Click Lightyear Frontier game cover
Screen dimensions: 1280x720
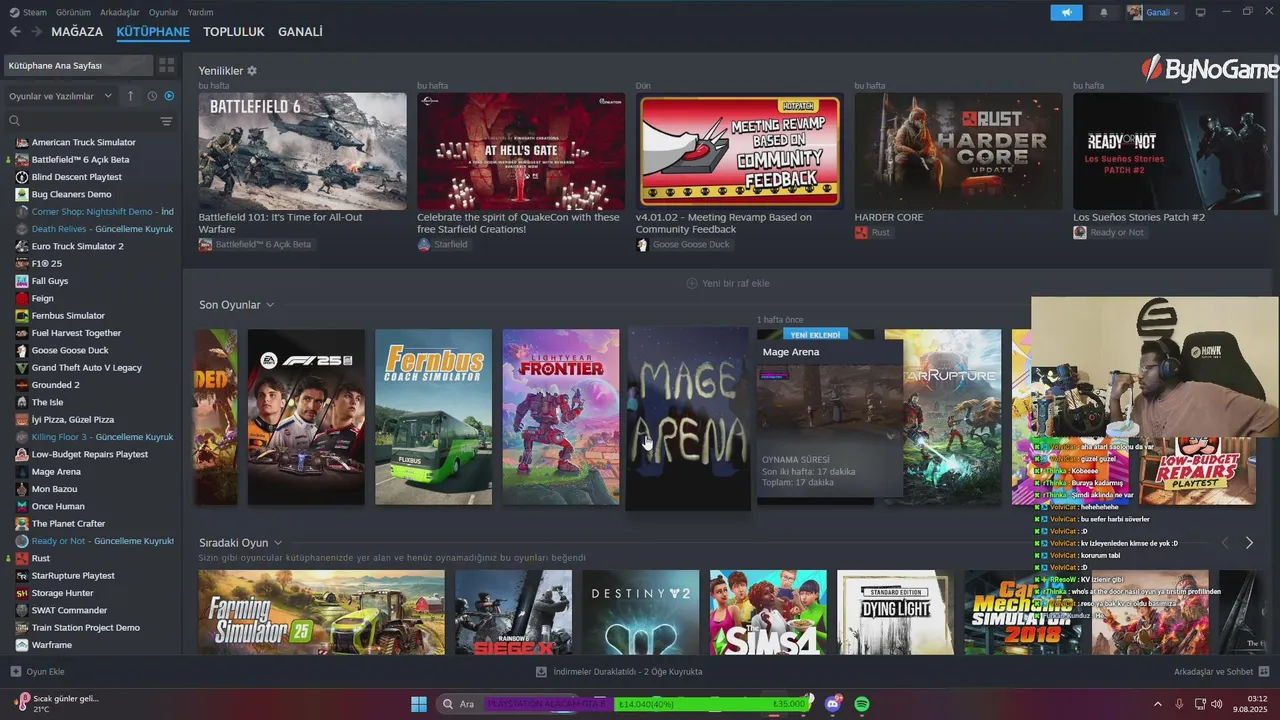561,417
